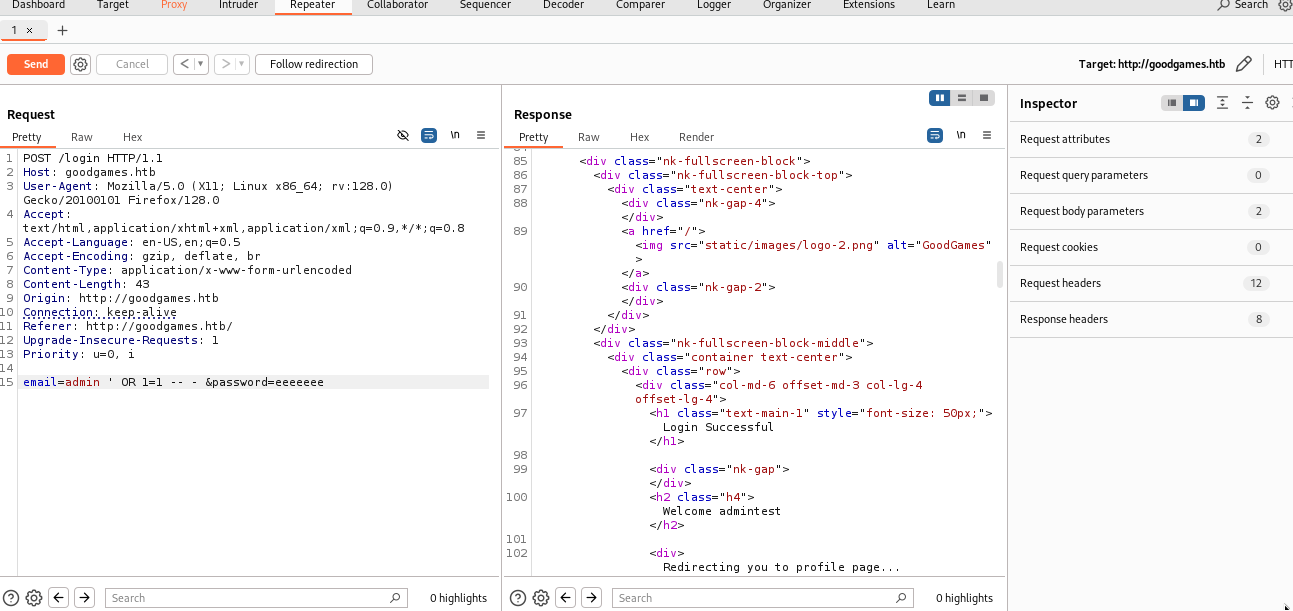
Task: Switch Response view to Raw
Action: click(x=589, y=137)
